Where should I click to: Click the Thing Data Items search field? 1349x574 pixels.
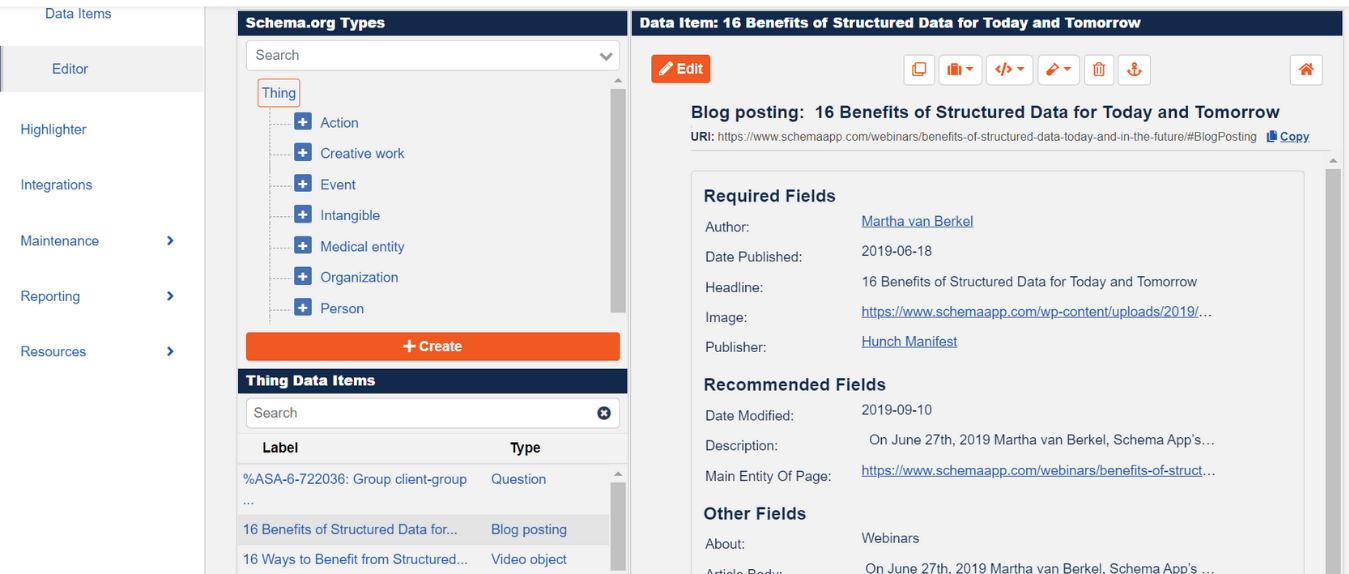click(420, 413)
